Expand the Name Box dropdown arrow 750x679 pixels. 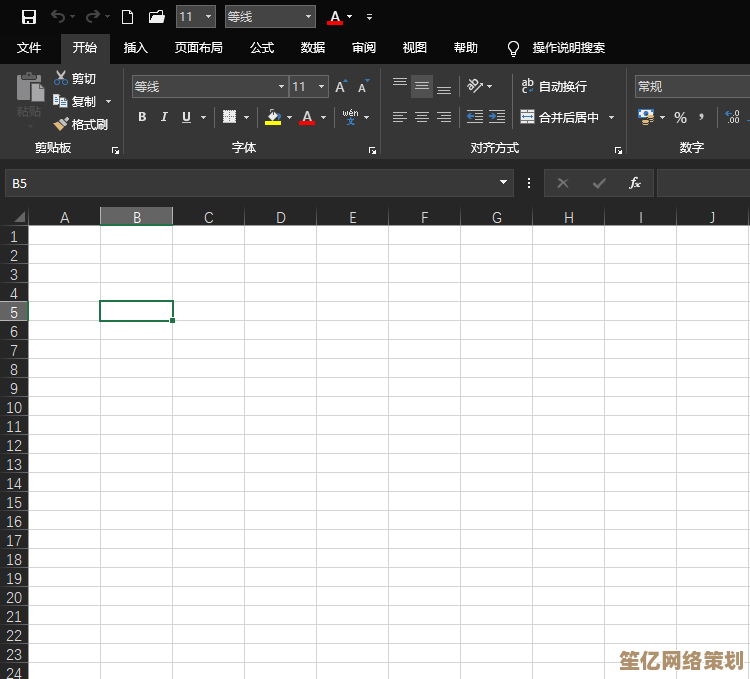[x=504, y=183]
